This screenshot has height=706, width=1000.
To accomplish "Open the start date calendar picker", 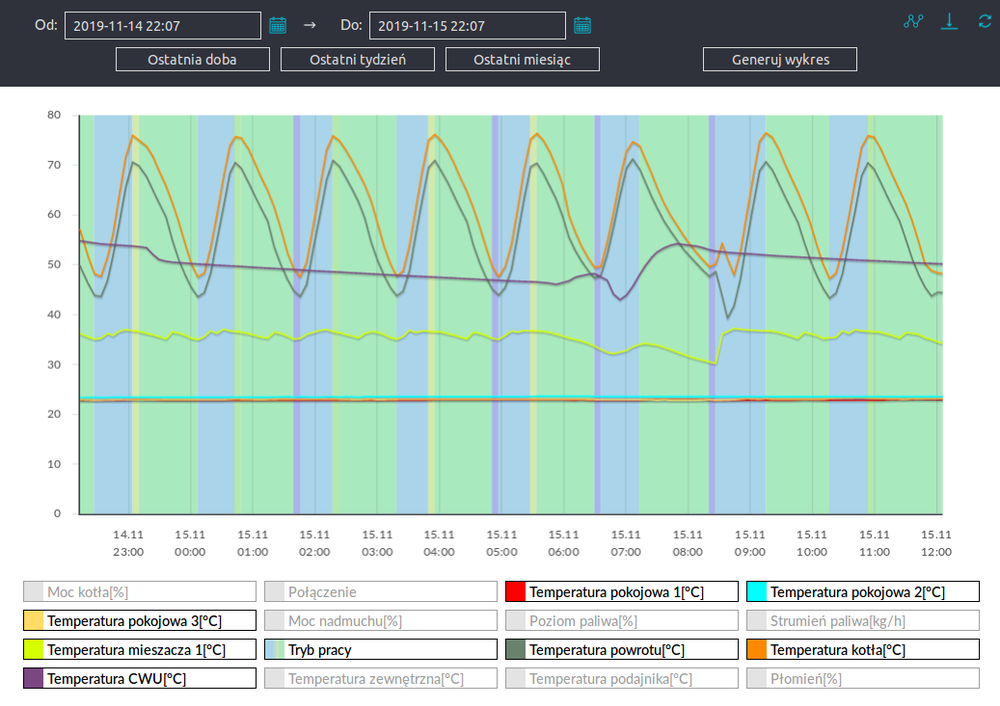I will tap(278, 25).
